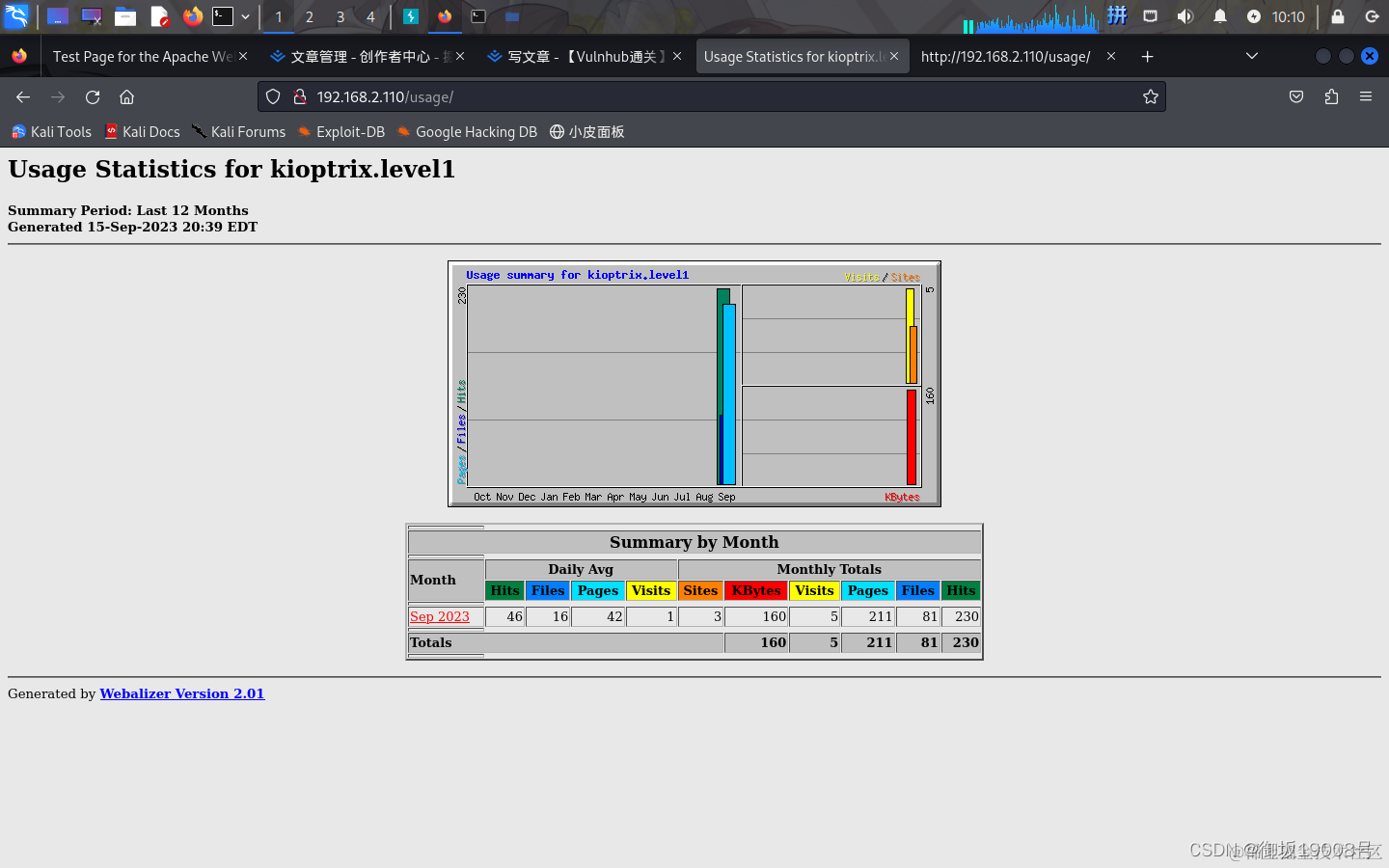Screen dimensions: 1389x868
Task: Open volume control in system tray
Action: [x=1185, y=16]
